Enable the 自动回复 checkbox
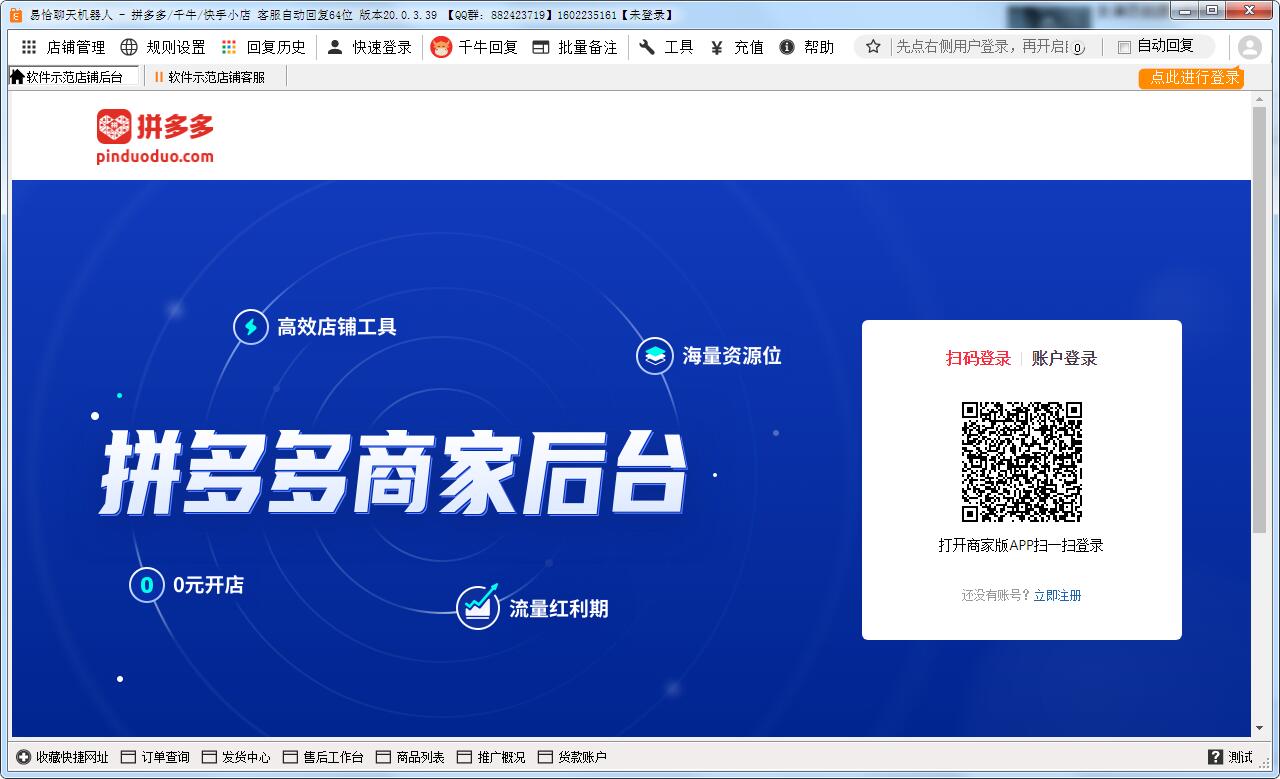Image resolution: width=1280 pixels, height=779 pixels. (x=1124, y=47)
